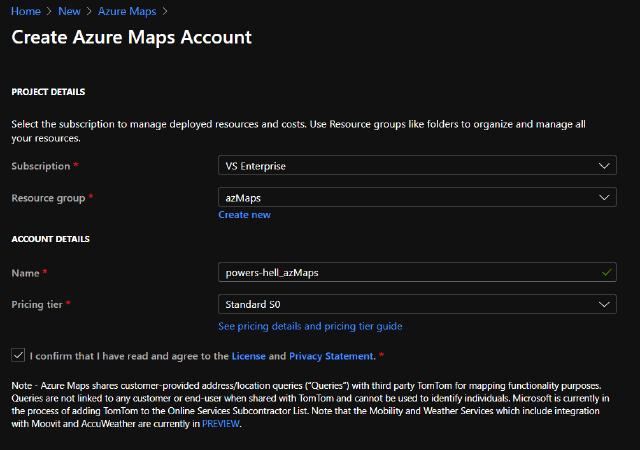
Task: Click the Subscription field label
Action: click(x=41, y=166)
